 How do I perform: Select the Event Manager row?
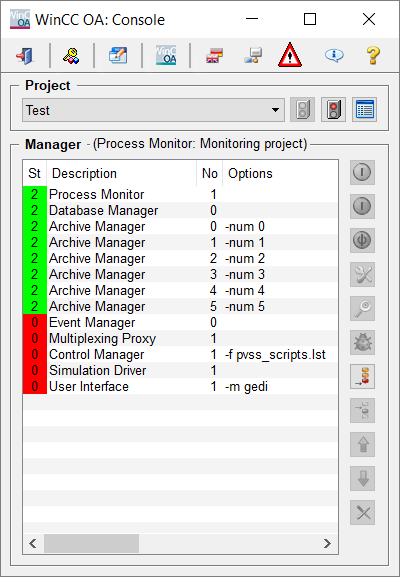click(x=180, y=322)
